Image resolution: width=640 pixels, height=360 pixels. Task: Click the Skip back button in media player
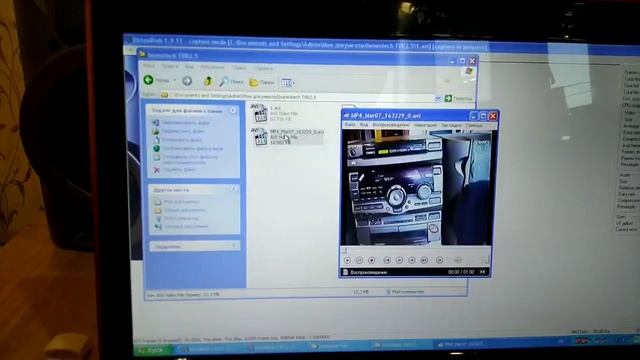pyautogui.click(x=387, y=260)
